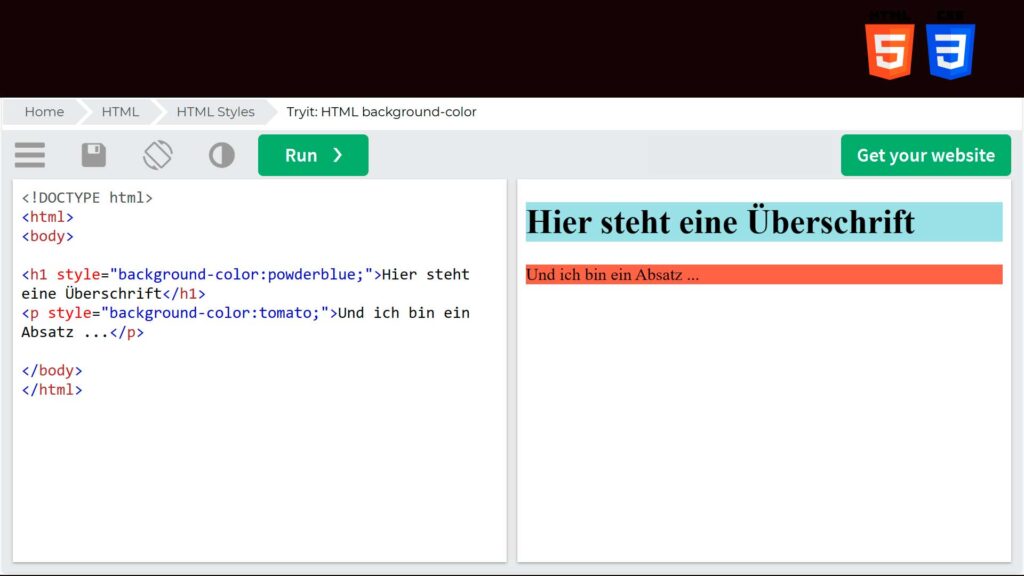
Task: Click the </body> closing tag line
Action: click(x=52, y=370)
